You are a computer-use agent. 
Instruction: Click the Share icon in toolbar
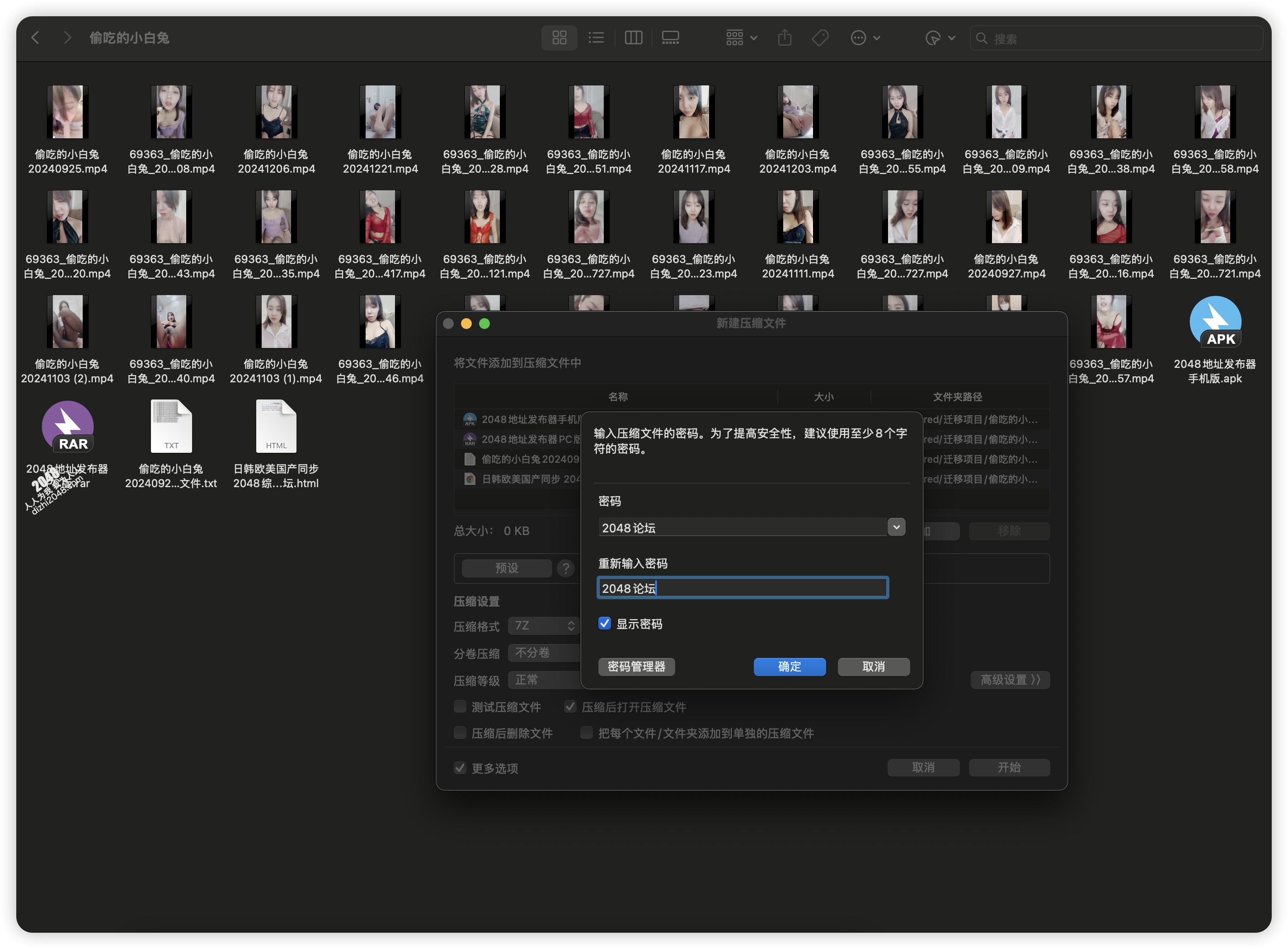[784, 38]
